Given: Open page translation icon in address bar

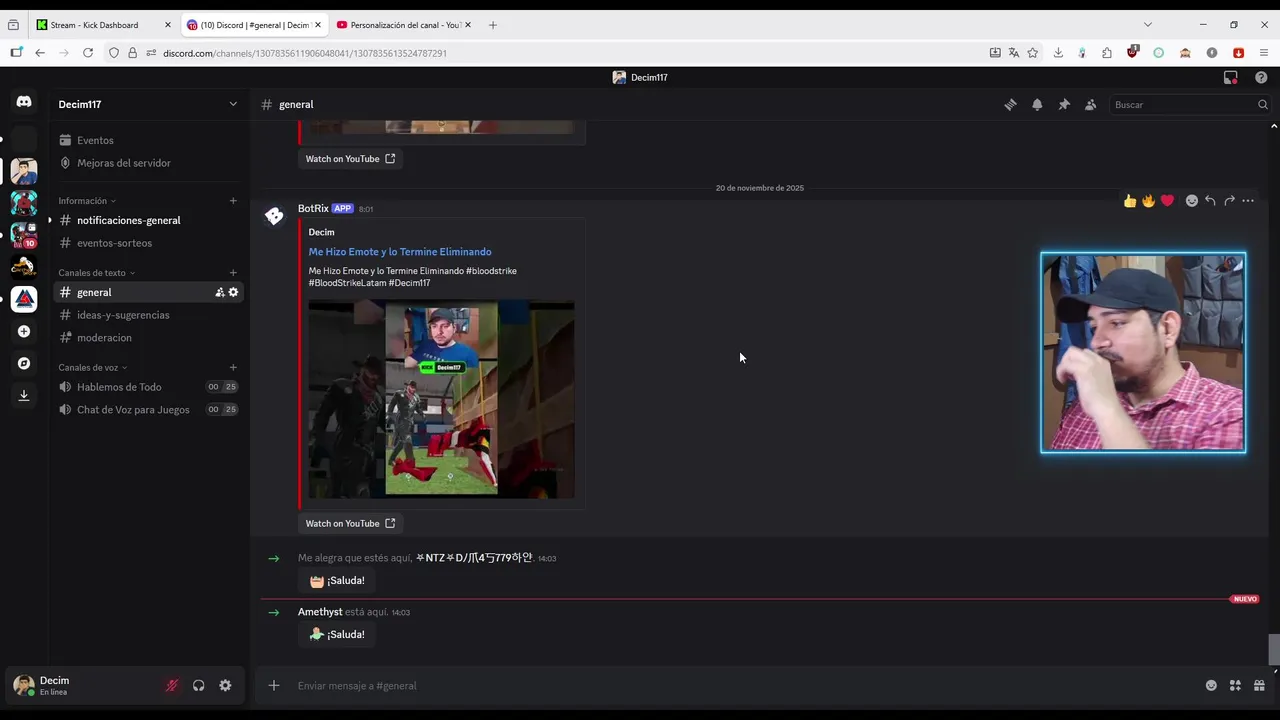Looking at the screenshot, I should pos(1014,53).
